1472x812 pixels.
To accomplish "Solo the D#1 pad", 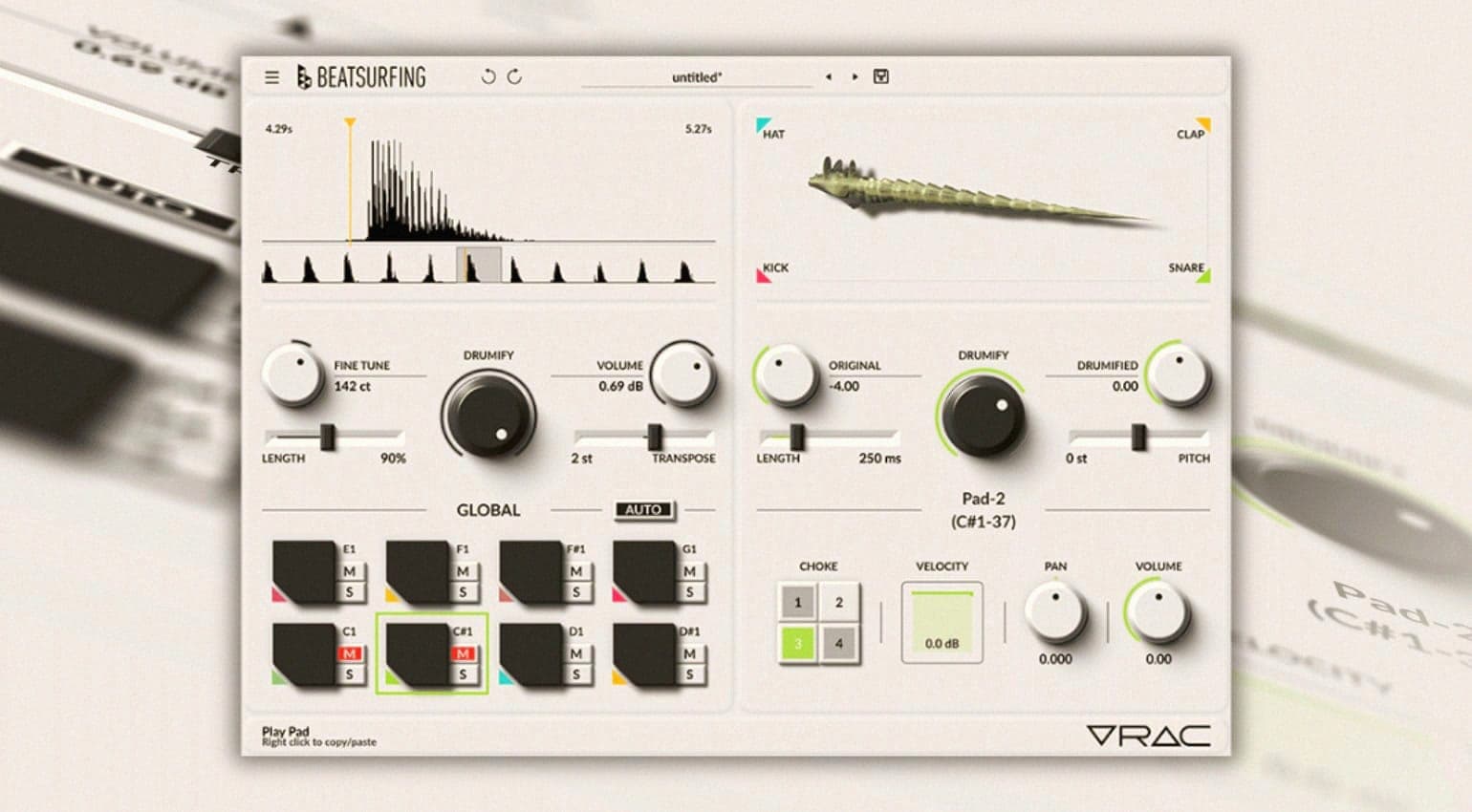I will 690,674.
